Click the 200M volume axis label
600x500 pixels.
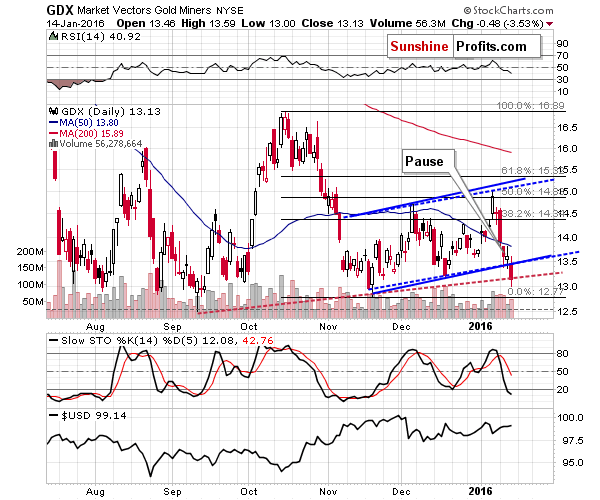click(x=30, y=252)
